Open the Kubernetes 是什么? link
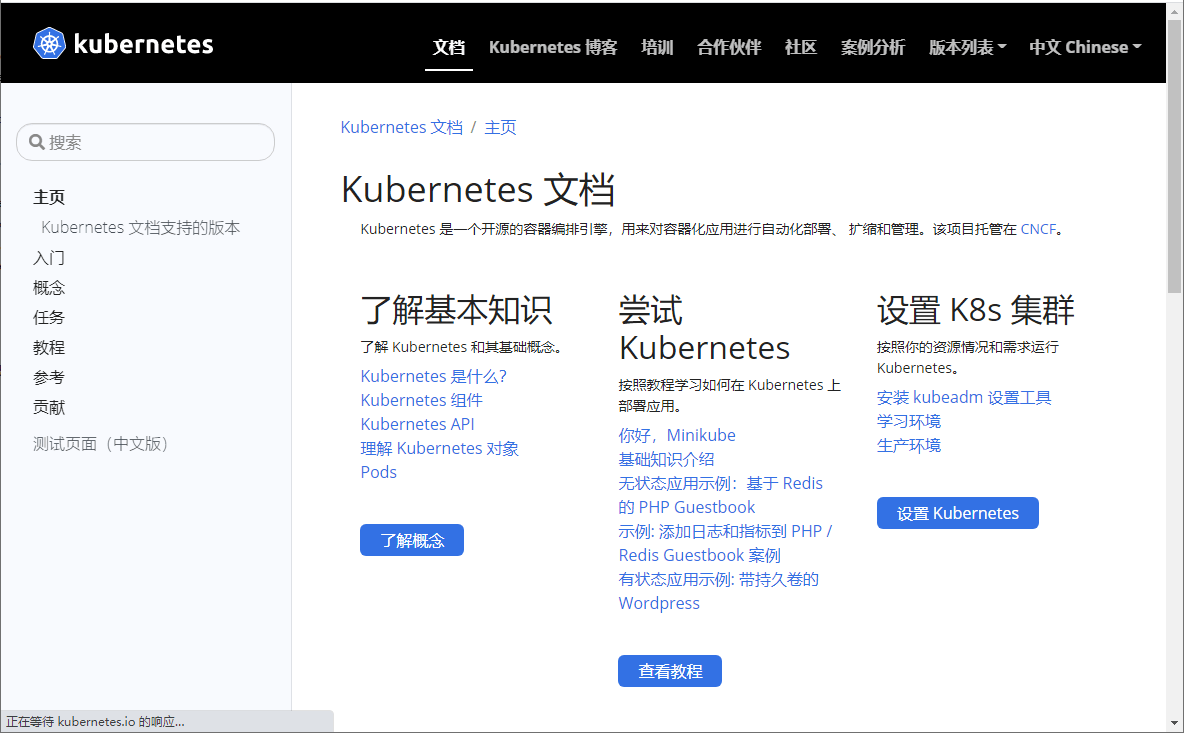The image size is (1184, 733). tap(433, 376)
